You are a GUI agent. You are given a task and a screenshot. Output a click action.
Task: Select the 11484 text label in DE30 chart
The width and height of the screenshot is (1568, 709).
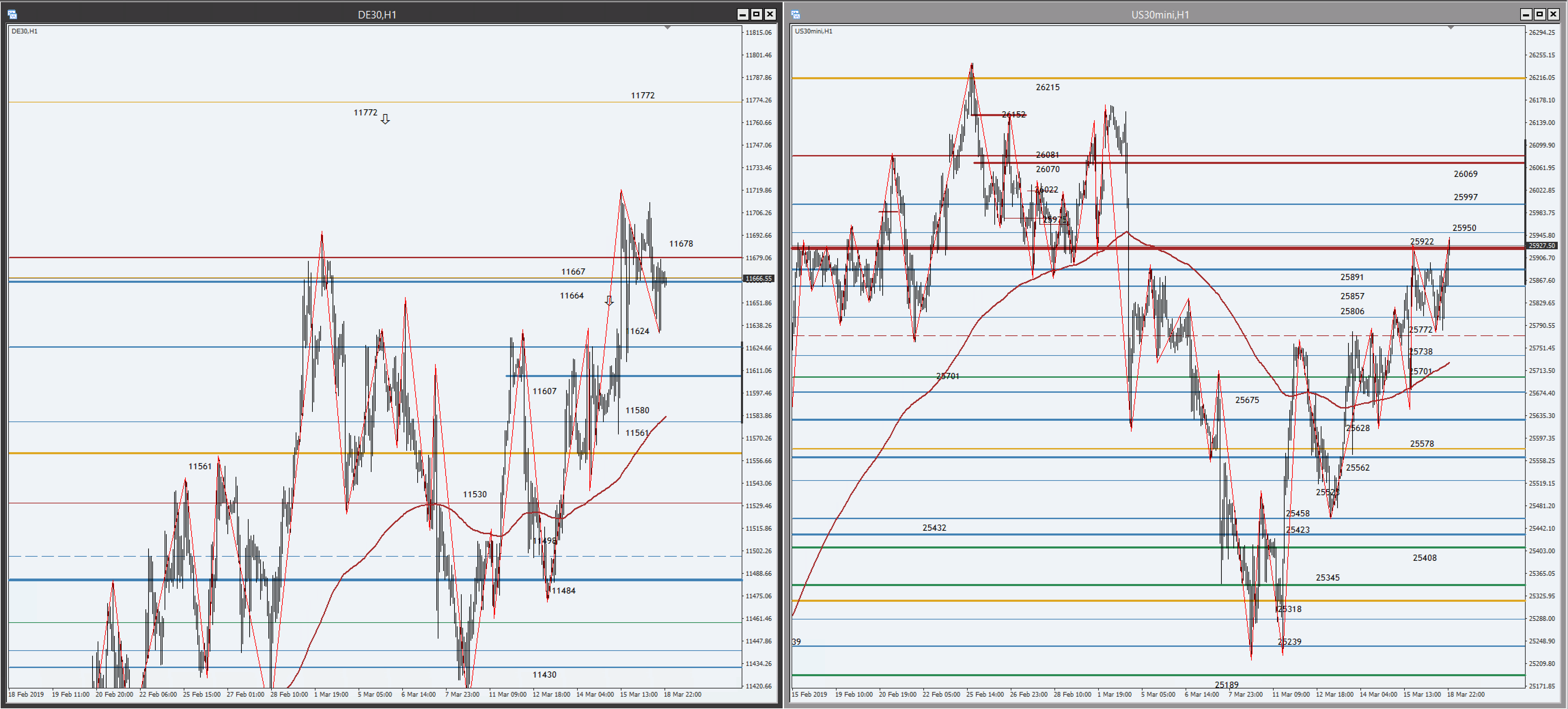[564, 591]
